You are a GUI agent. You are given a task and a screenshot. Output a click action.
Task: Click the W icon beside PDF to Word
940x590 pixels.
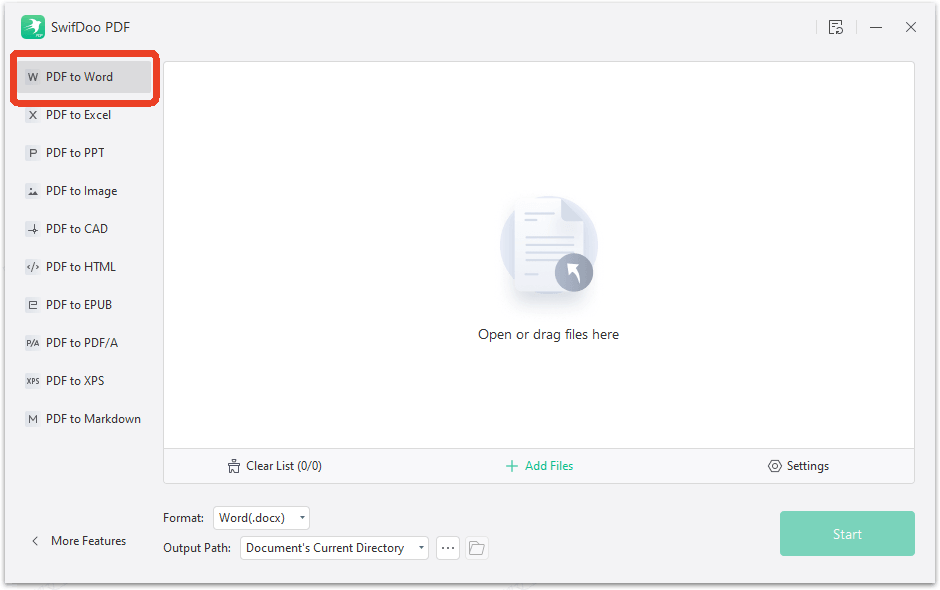click(33, 77)
